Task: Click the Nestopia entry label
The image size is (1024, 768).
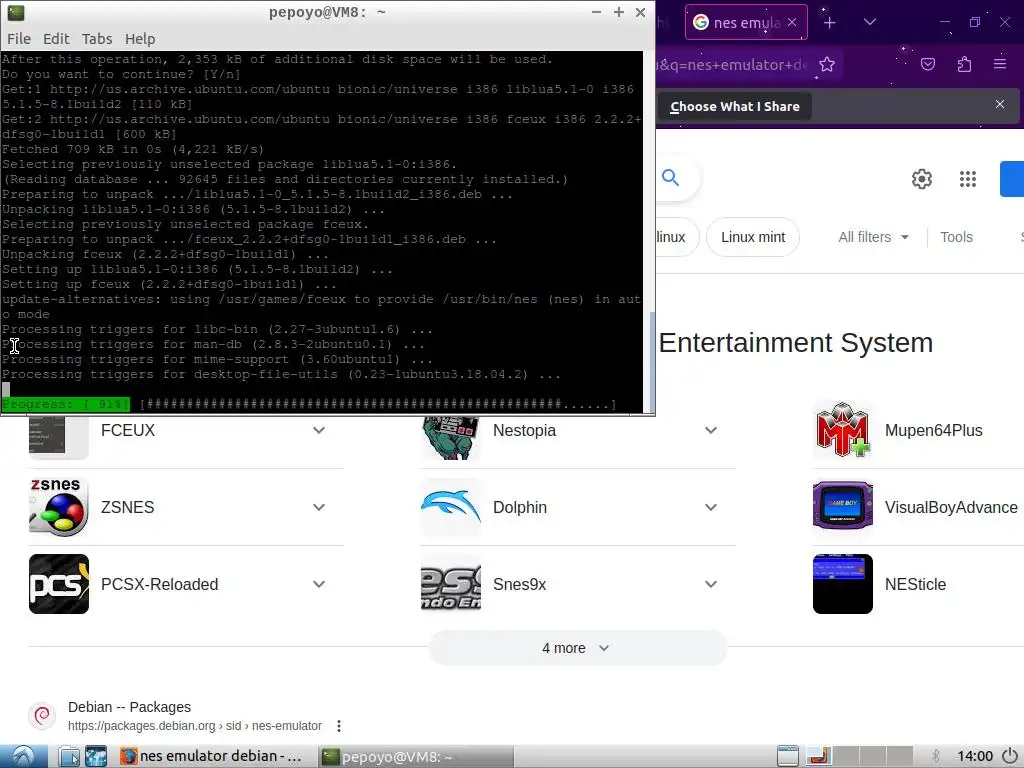Action: click(524, 430)
